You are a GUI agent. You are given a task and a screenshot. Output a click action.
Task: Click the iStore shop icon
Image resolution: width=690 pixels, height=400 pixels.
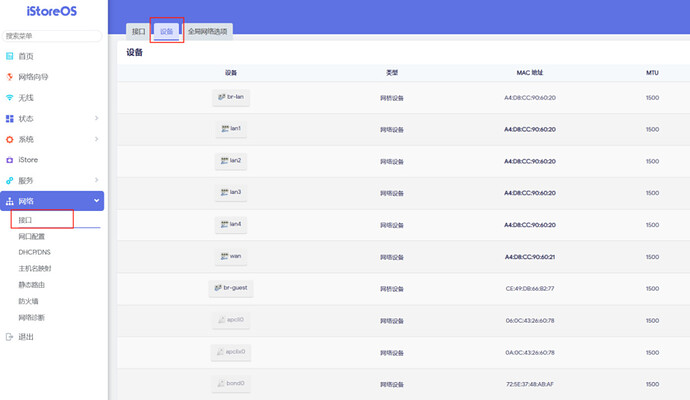pos(10,160)
